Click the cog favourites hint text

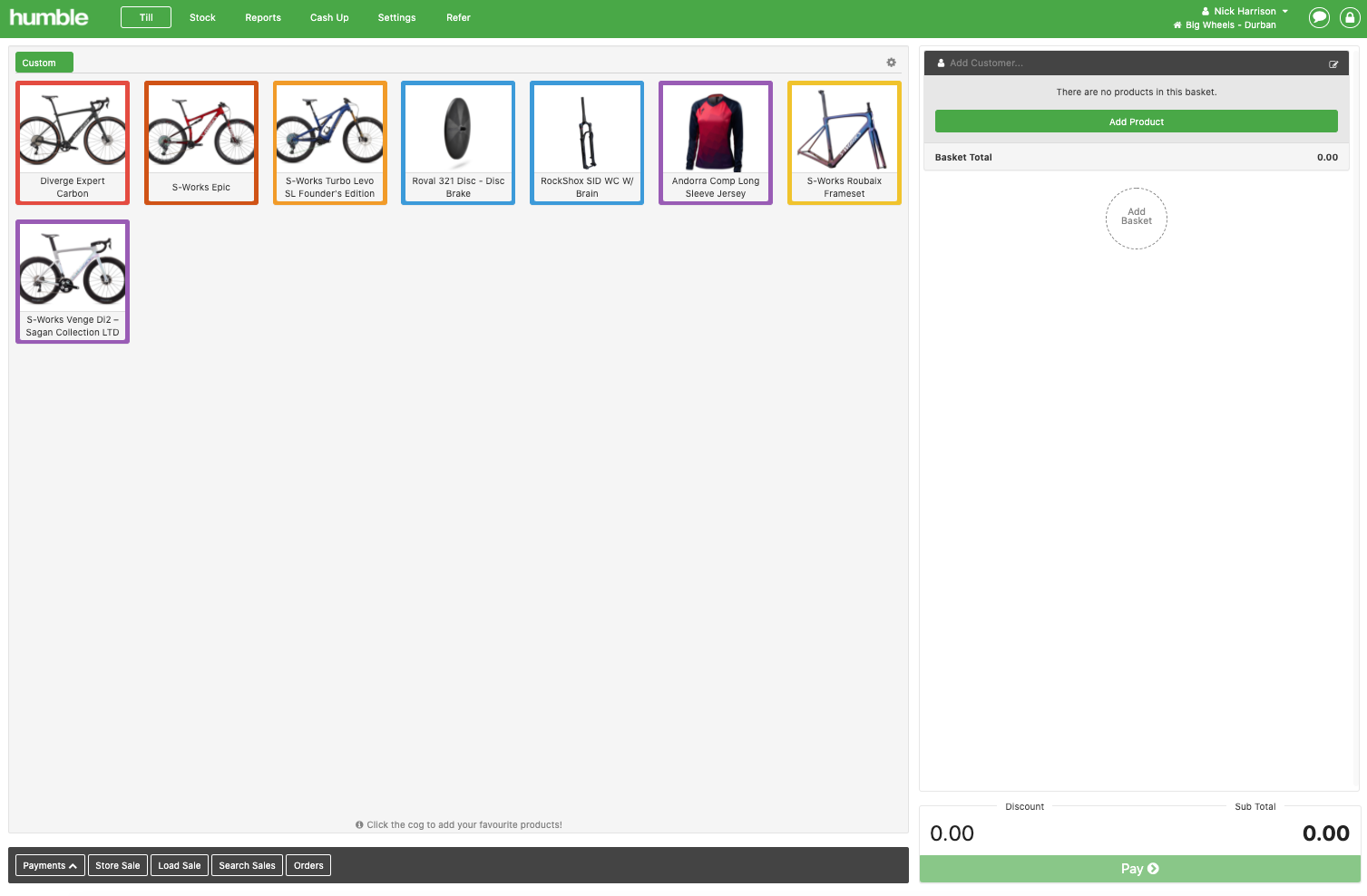coord(459,825)
